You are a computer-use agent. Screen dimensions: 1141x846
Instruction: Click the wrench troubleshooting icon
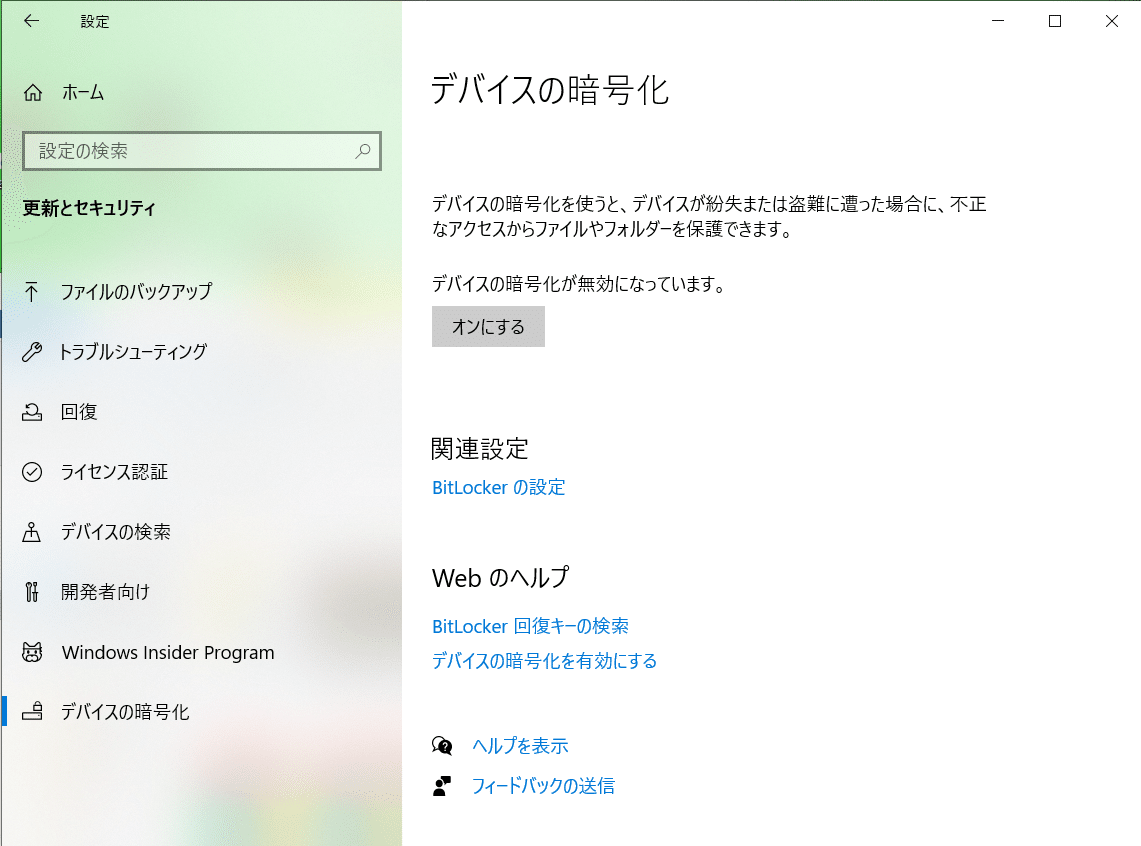(x=32, y=352)
